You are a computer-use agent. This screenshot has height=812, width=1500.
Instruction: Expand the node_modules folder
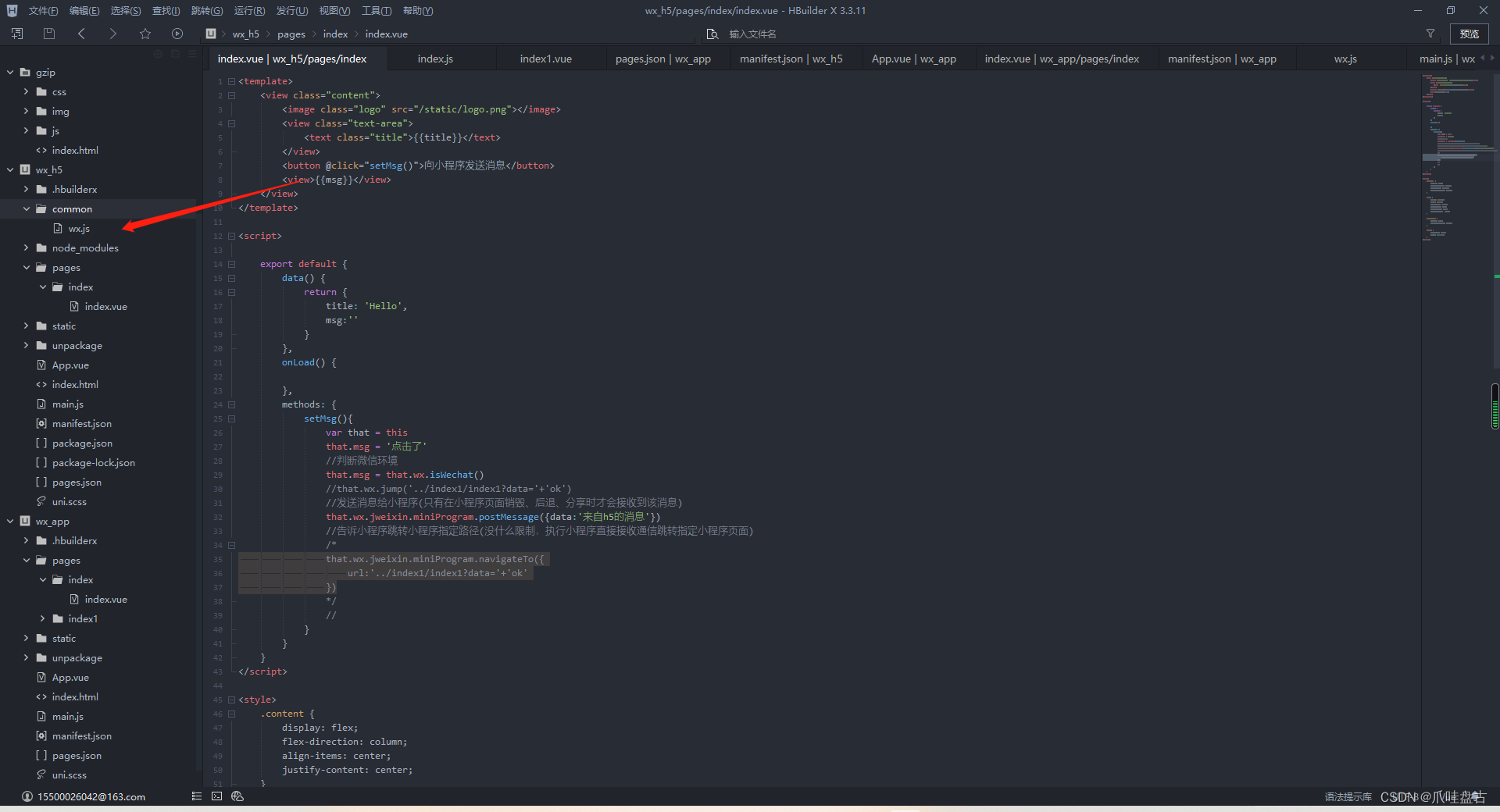point(26,248)
